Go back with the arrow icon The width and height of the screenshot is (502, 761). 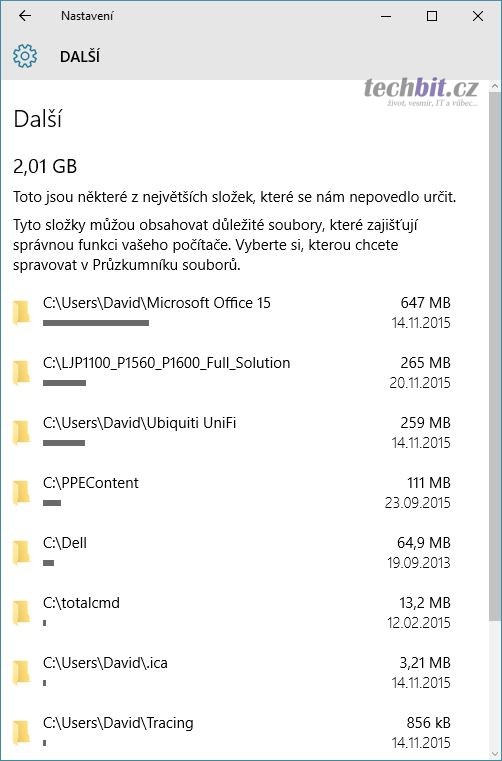coord(25,16)
